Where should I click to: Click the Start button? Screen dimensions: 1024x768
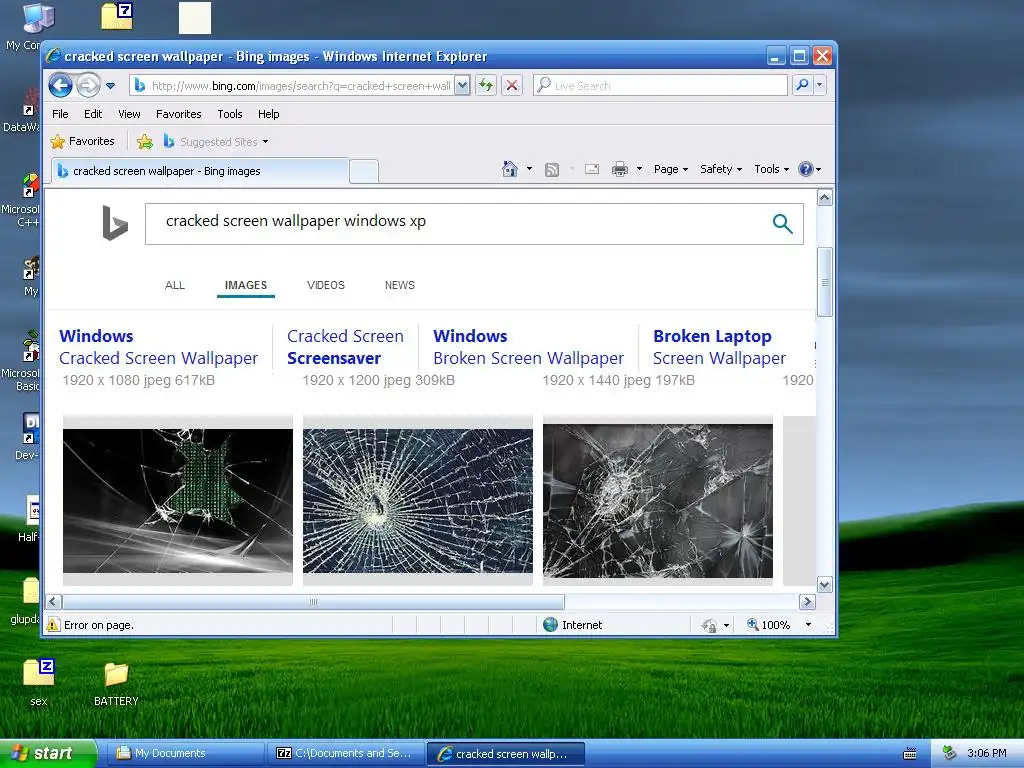48,754
